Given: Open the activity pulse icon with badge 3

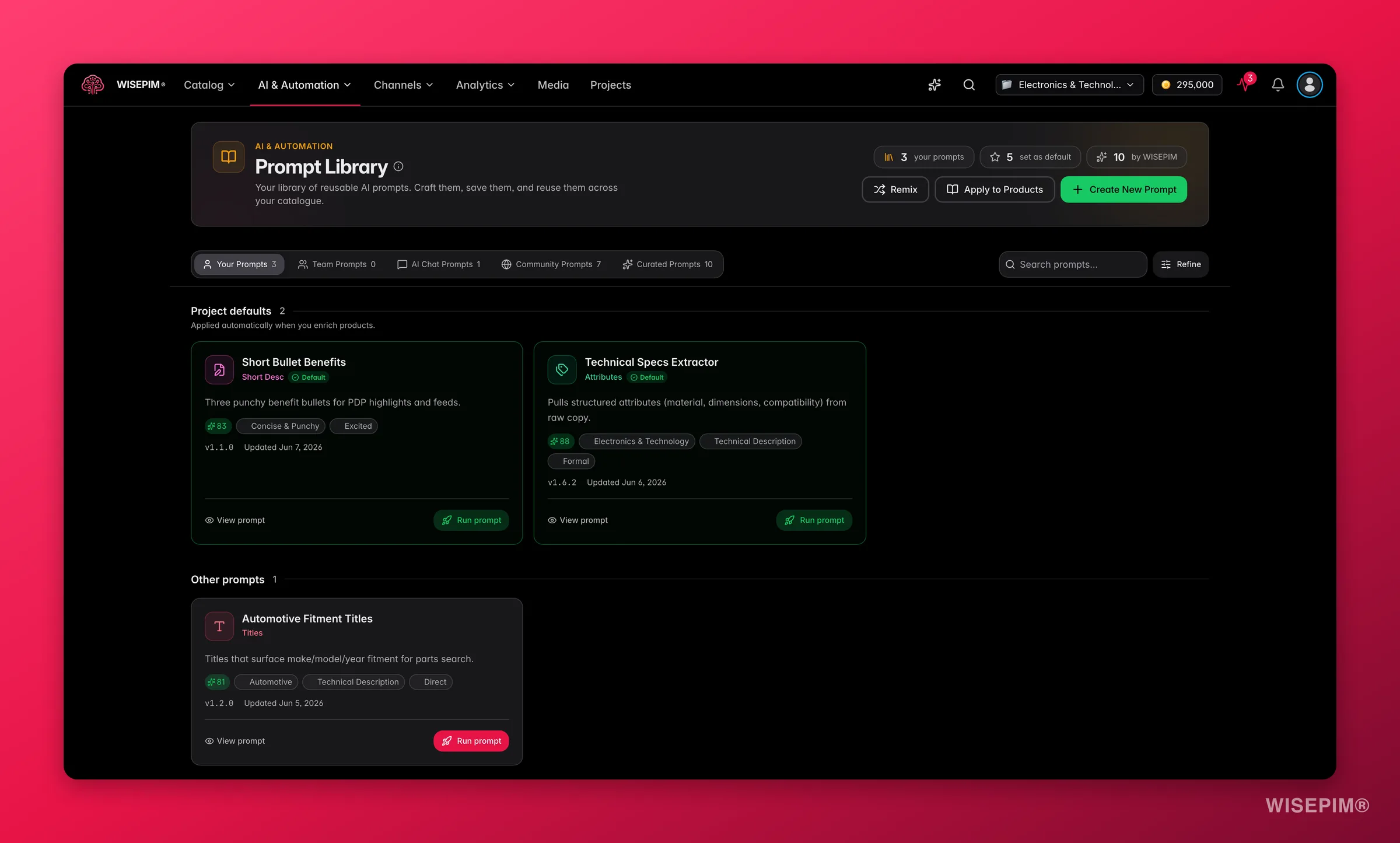Looking at the screenshot, I should click(1245, 84).
